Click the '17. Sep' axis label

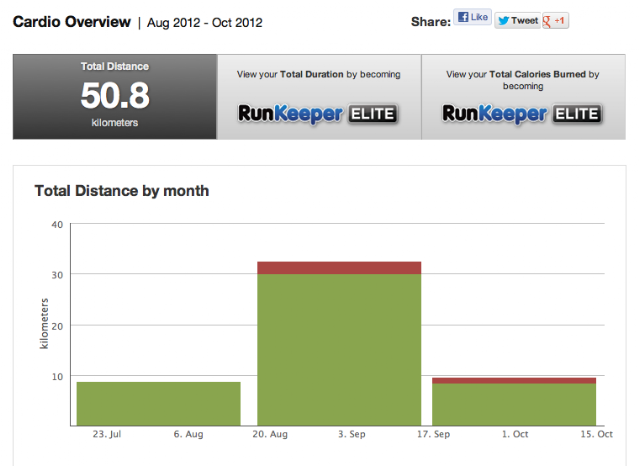coord(433,434)
